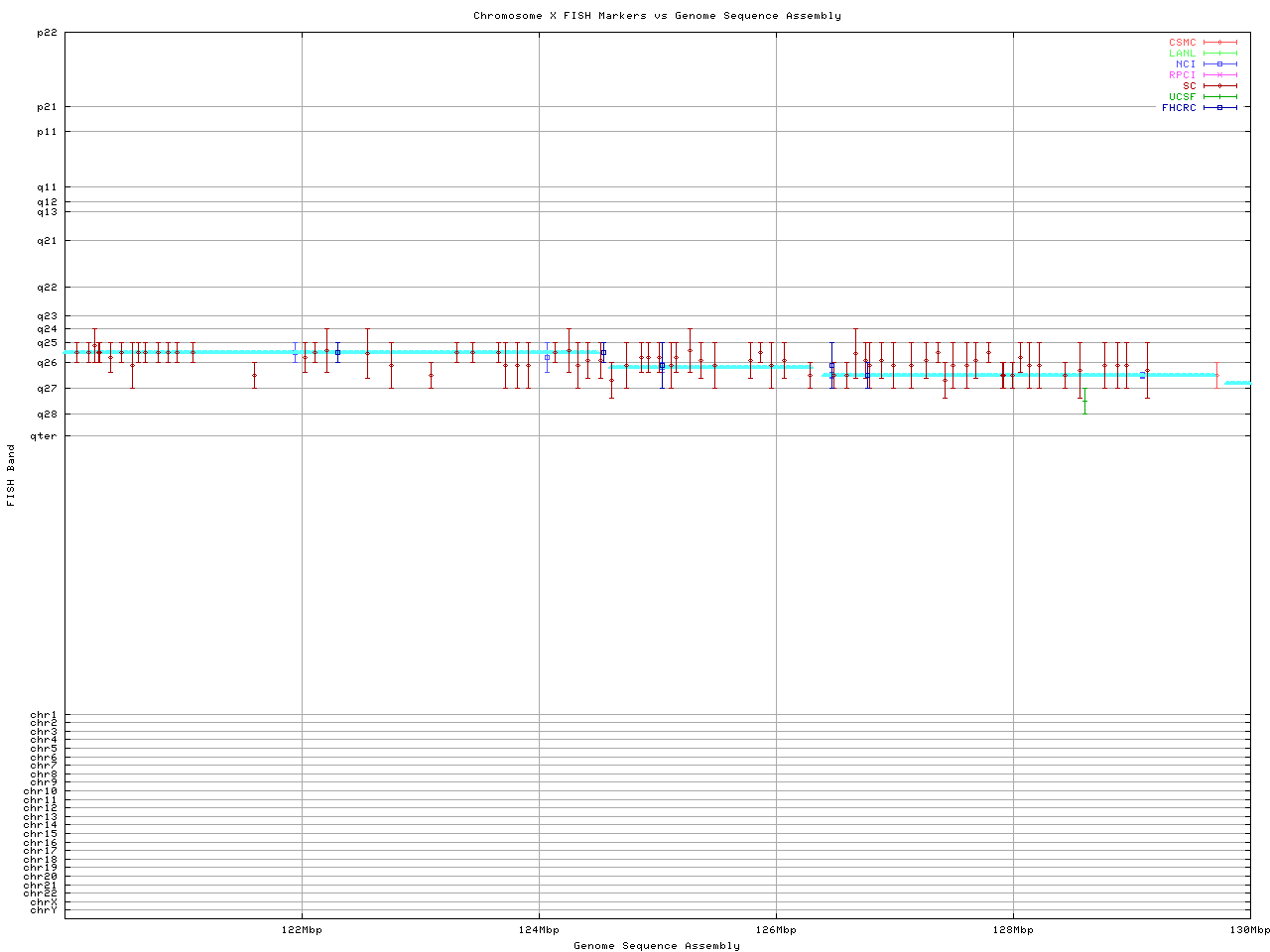Click the 'Genome Sequence Assembly' x-axis title
The height and width of the screenshot is (952, 1270).
click(x=657, y=946)
